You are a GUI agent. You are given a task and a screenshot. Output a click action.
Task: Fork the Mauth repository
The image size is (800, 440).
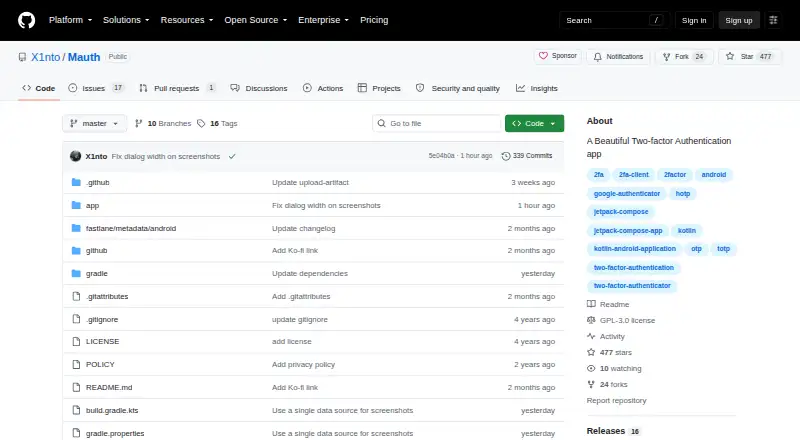pos(684,57)
